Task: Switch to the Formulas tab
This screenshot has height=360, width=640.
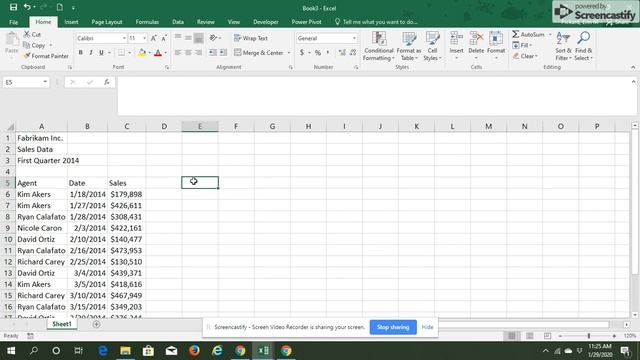Action: [x=147, y=22]
